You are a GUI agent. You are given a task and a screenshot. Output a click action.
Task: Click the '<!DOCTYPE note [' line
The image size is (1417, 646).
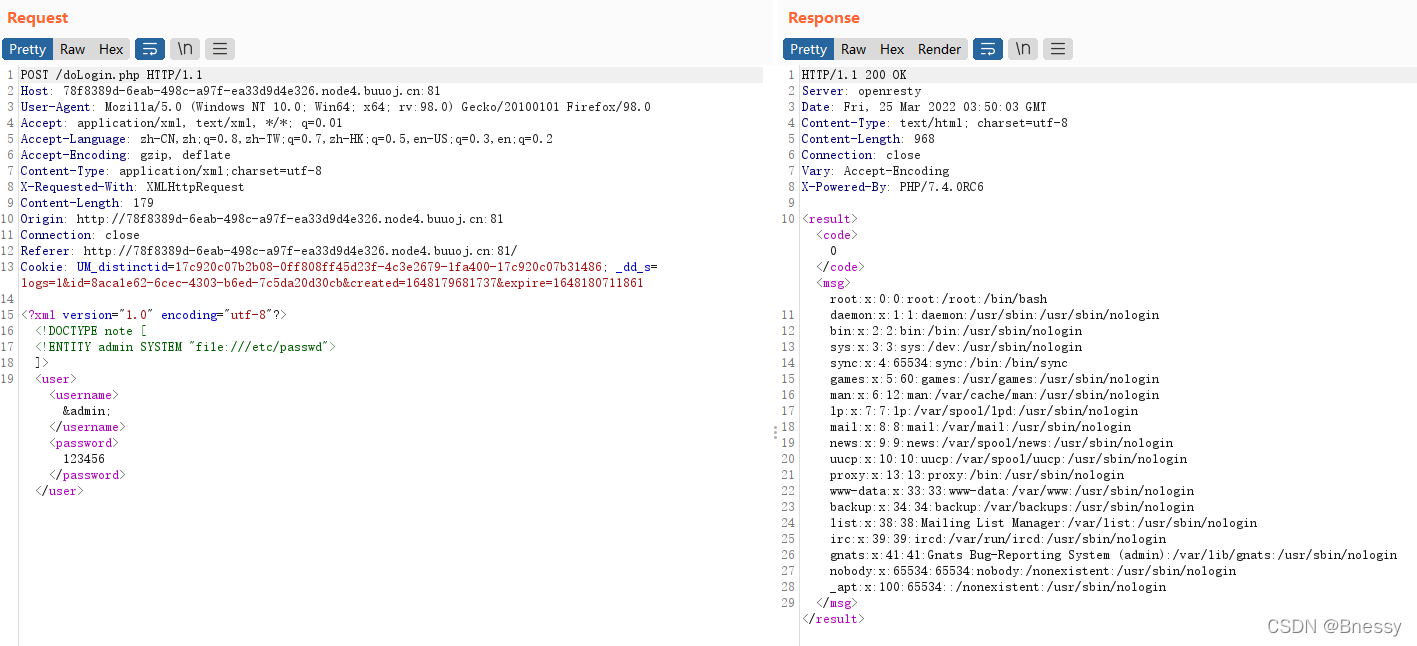point(91,331)
